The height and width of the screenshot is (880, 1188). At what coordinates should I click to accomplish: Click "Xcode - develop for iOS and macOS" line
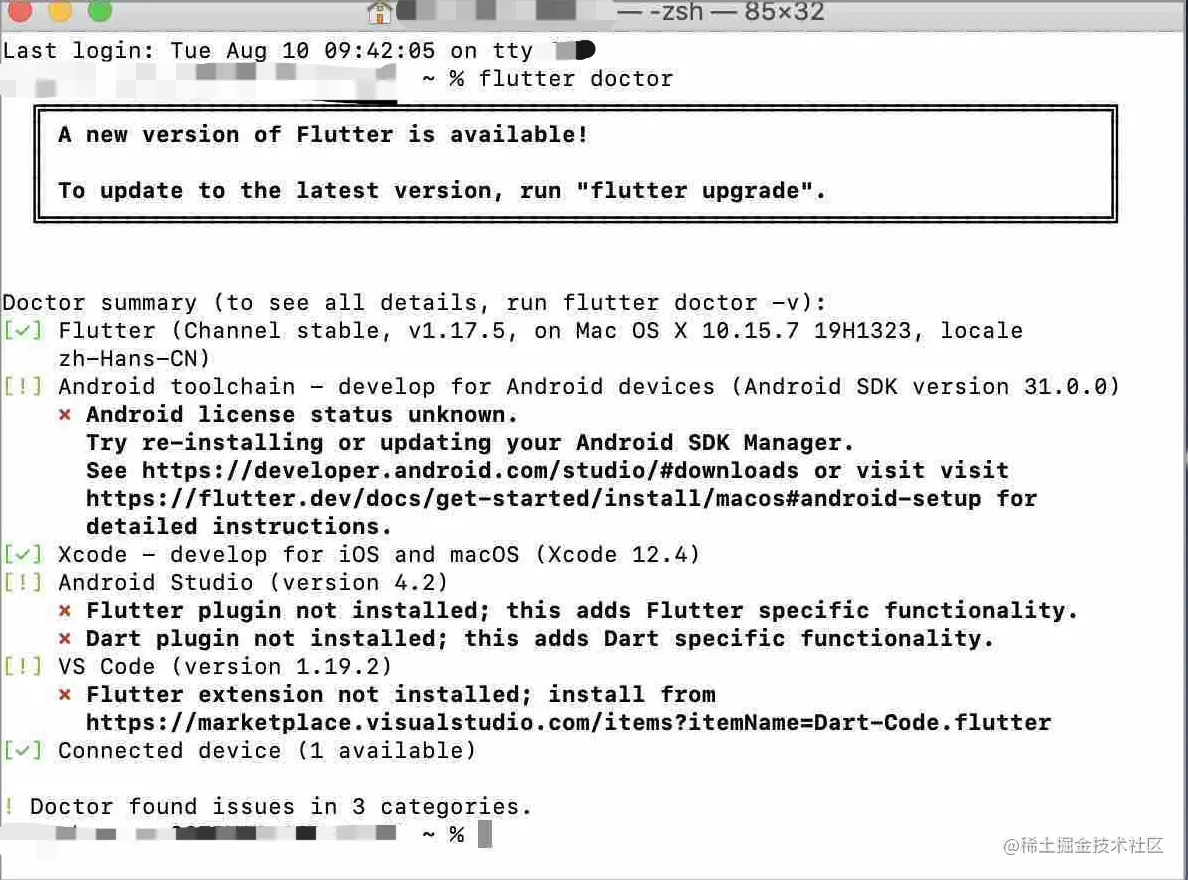379,555
